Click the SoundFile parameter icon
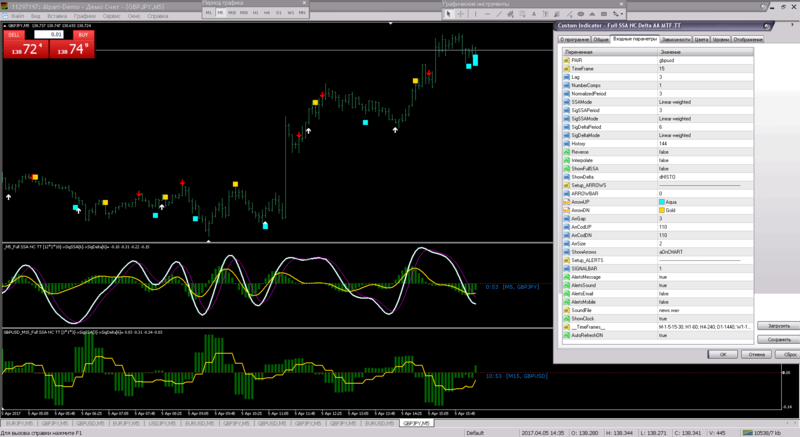The height and width of the screenshot is (437, 800). point(567,310)
